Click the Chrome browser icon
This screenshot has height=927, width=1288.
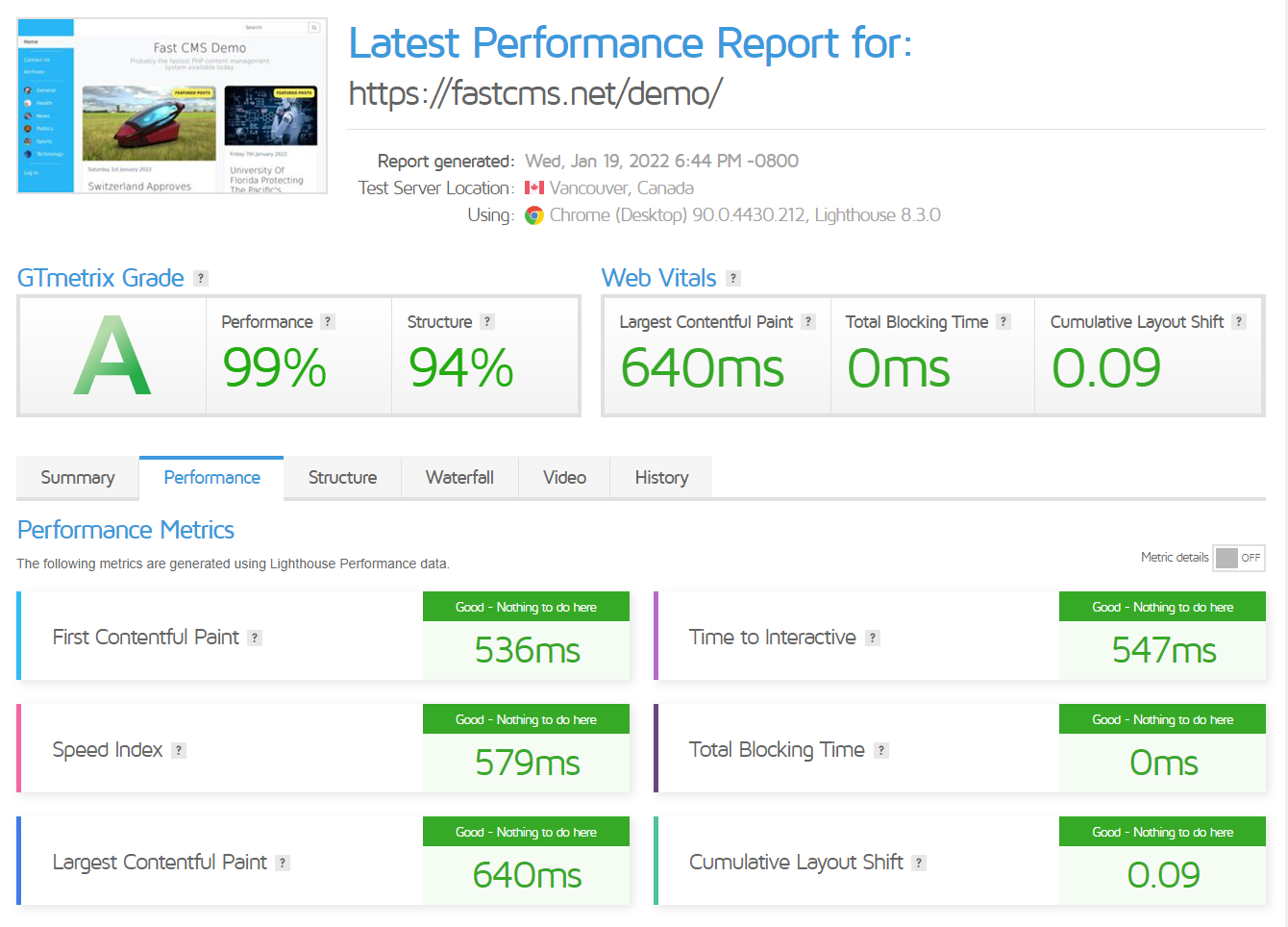click(534, 215)
